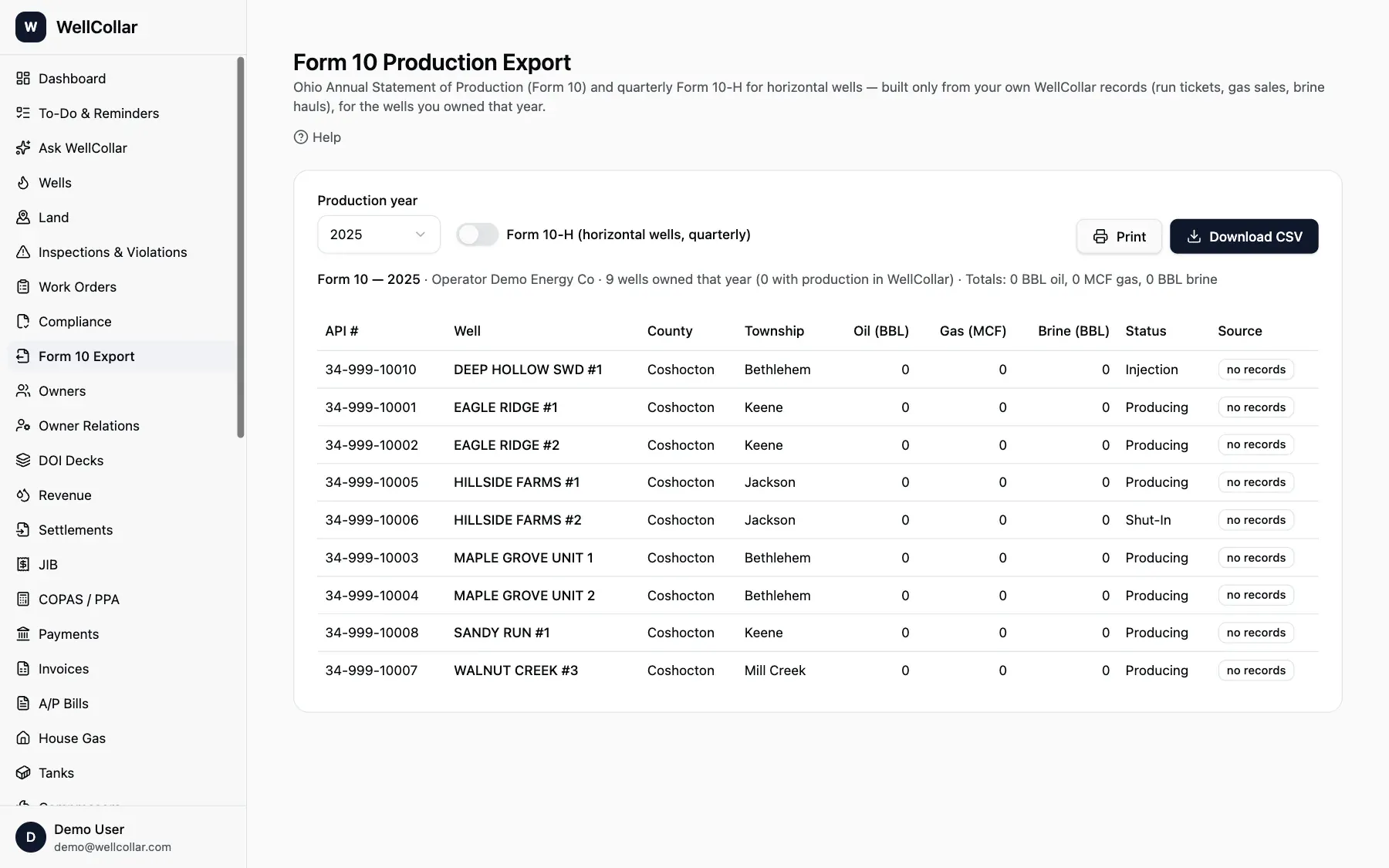The image size is (1389, 868).
Task: Open the Help link
Action: tap(317, 137)
